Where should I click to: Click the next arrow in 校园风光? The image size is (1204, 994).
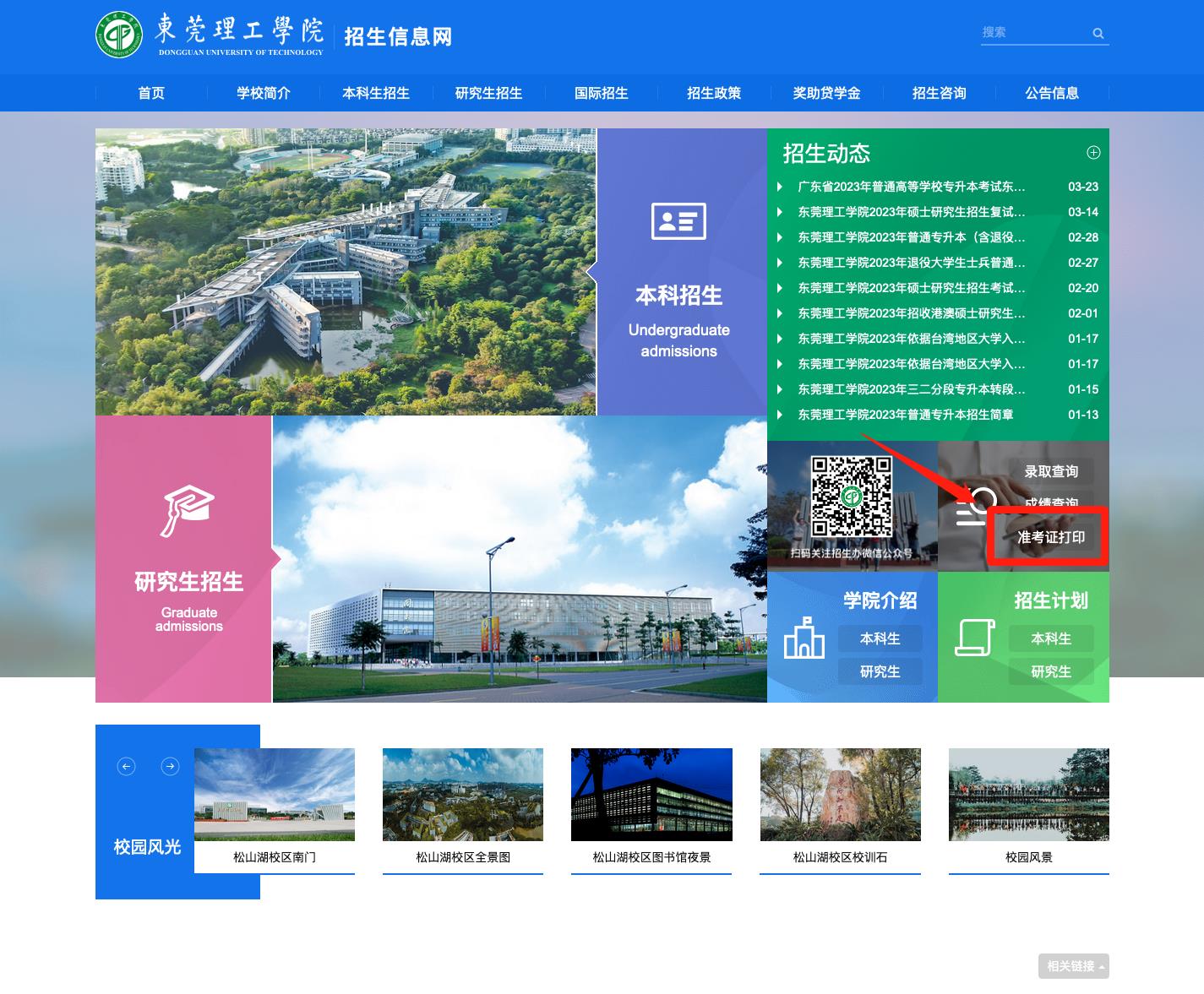[x=170, y=767]
